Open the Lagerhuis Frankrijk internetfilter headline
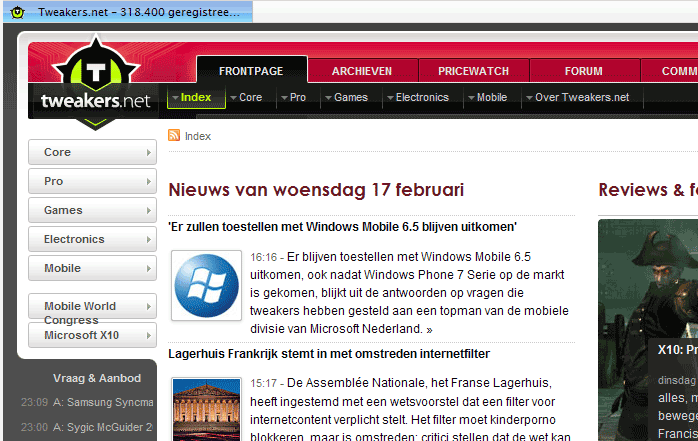The height and width of the screenshot is (441, 698). (329, 354)
